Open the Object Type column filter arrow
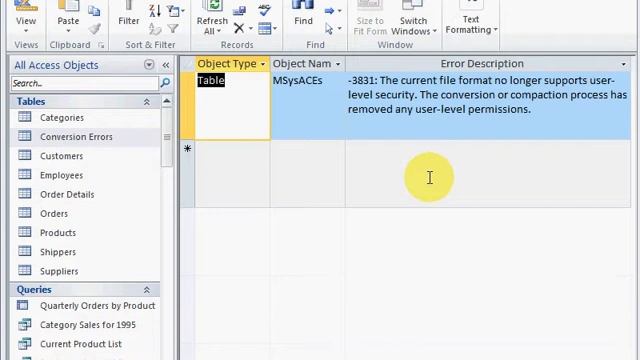Viewport: 640px width, 360px height. tap(263, 64)
